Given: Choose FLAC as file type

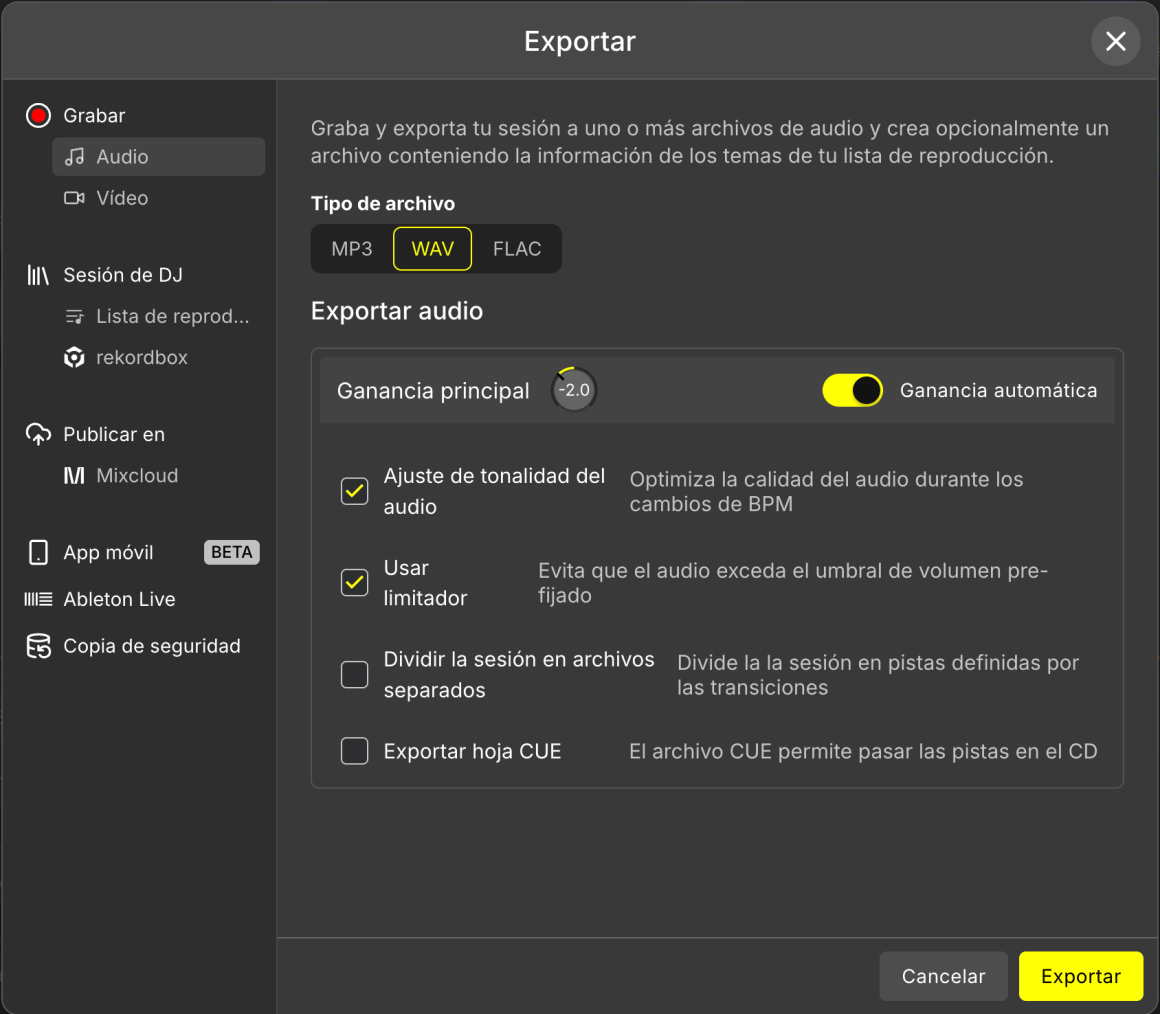Looking at the screenshot, I should (x=517, y=249).
